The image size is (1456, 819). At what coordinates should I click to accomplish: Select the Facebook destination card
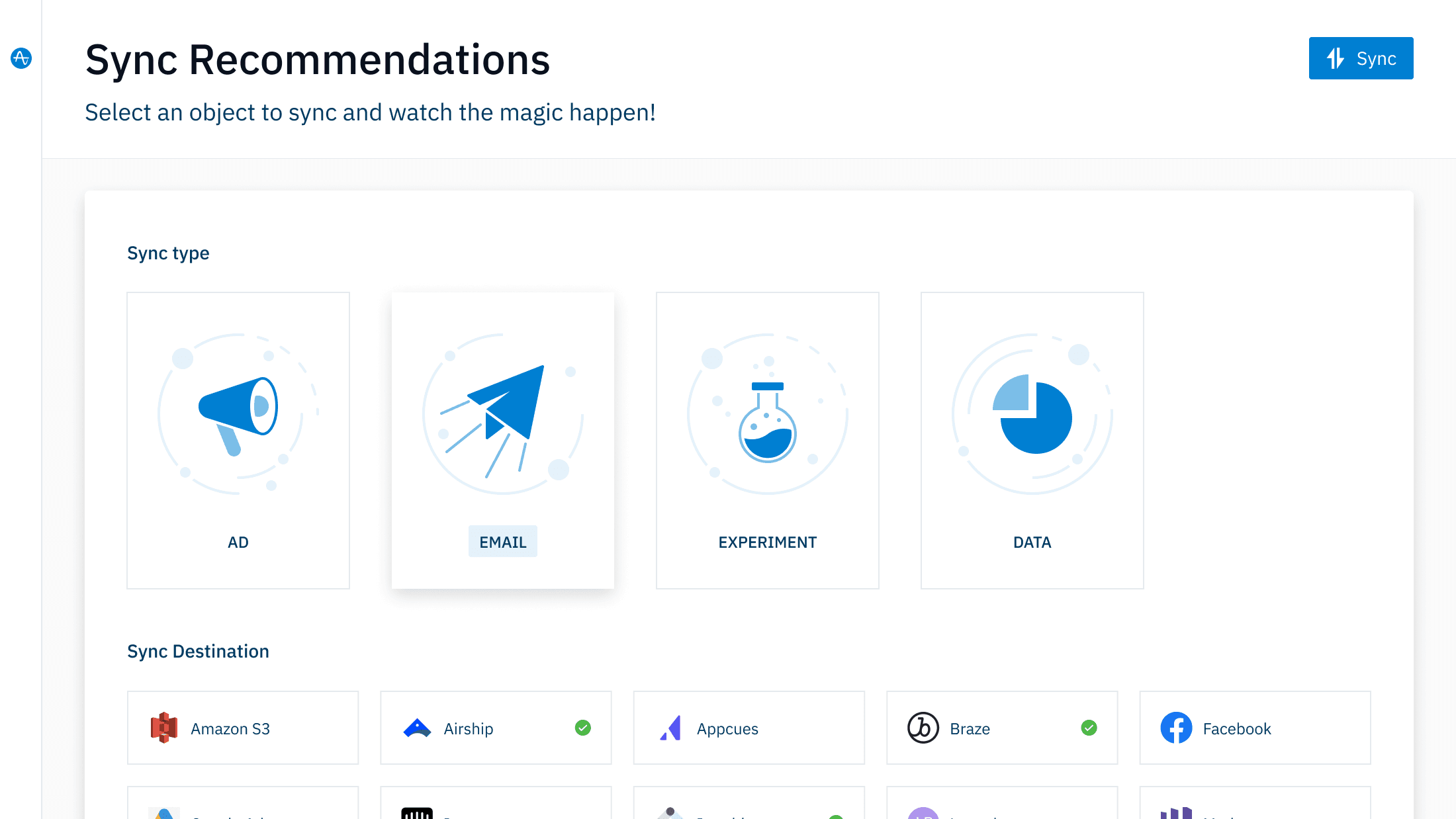pos(1254,728)
